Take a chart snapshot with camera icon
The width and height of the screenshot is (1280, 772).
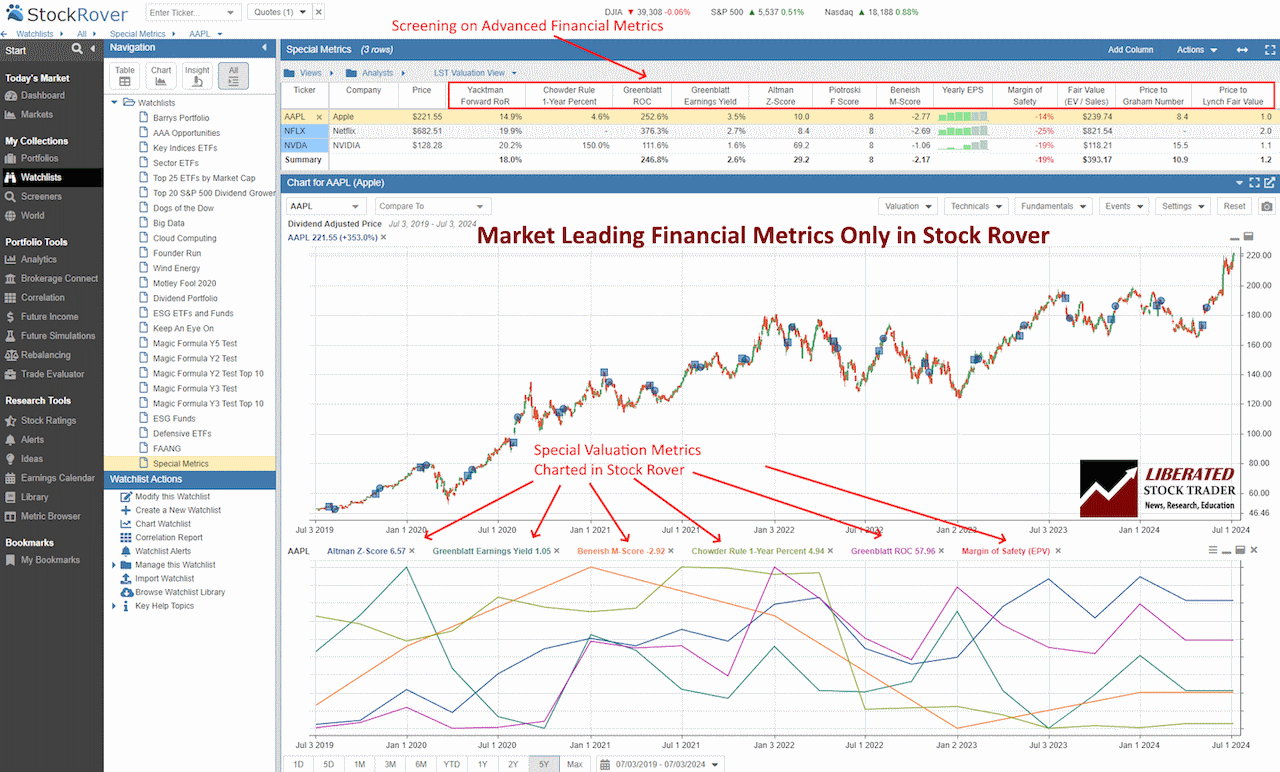click(x=1267, y=206)
